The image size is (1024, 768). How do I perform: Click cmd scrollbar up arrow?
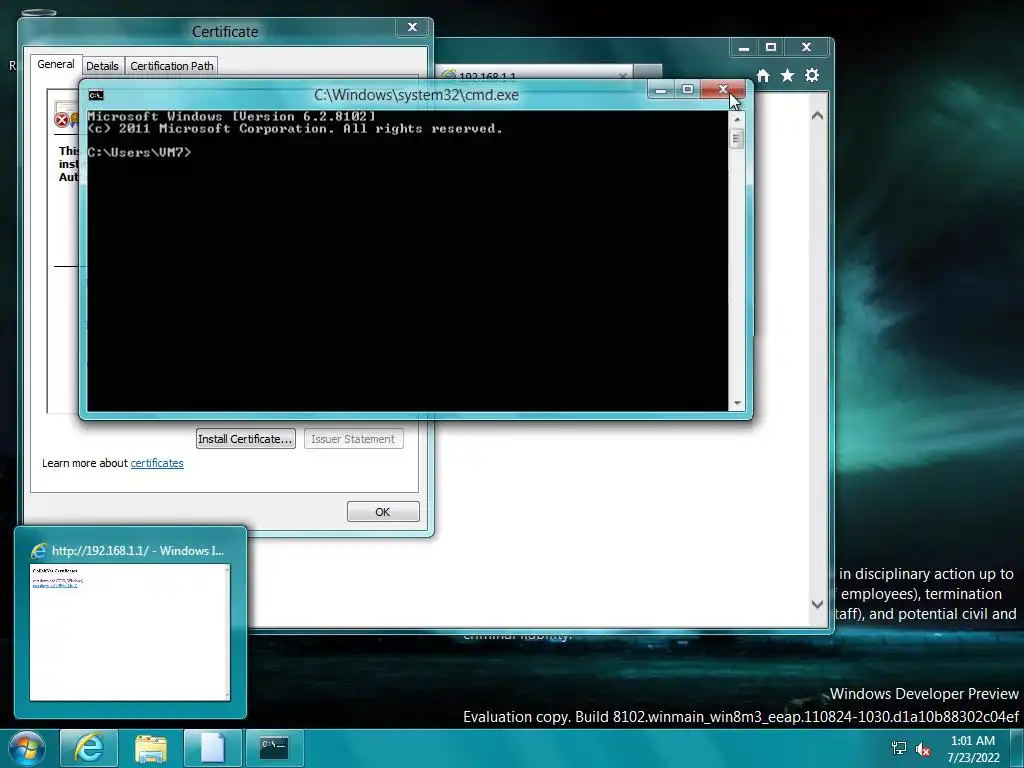(x=737, y=120)
